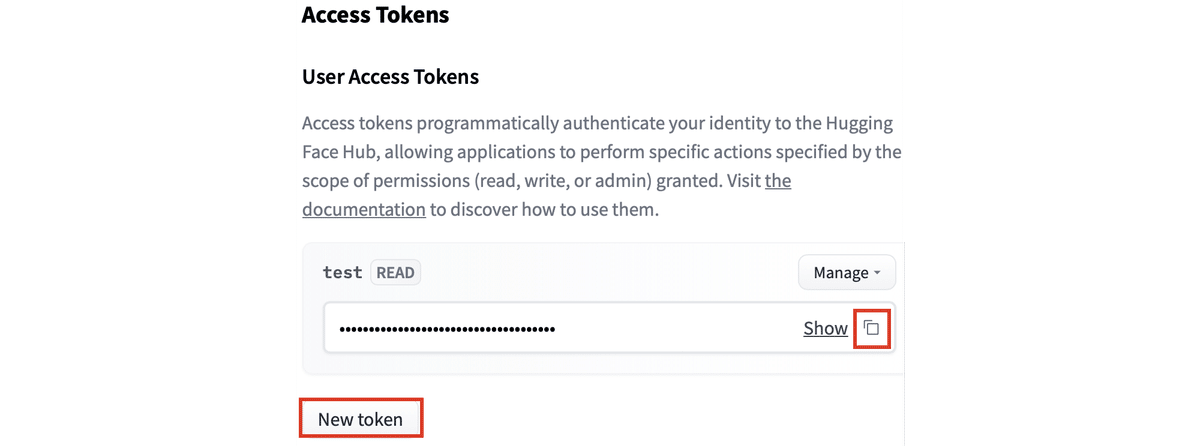Click the caret arrow beside Manage
Screen dimensions: 1200x446
pyautogui.click(x=877, y=273)
